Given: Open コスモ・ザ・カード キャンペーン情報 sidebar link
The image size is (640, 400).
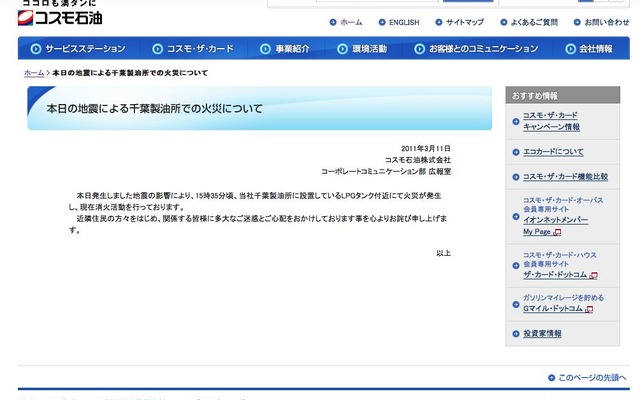Looking at the screenshot, I should [551, 121].
